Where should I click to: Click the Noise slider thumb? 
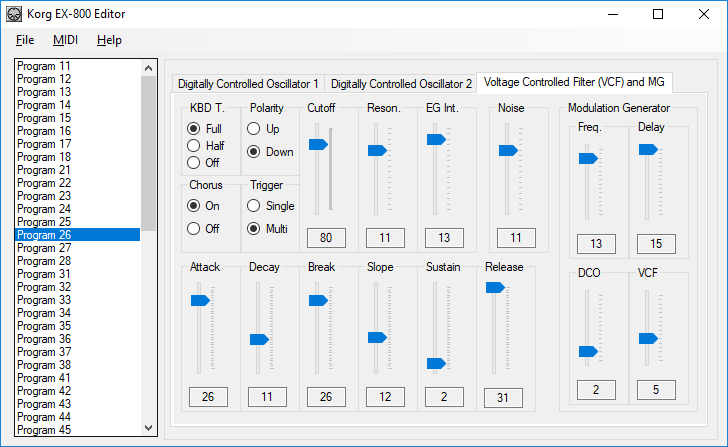508,150
